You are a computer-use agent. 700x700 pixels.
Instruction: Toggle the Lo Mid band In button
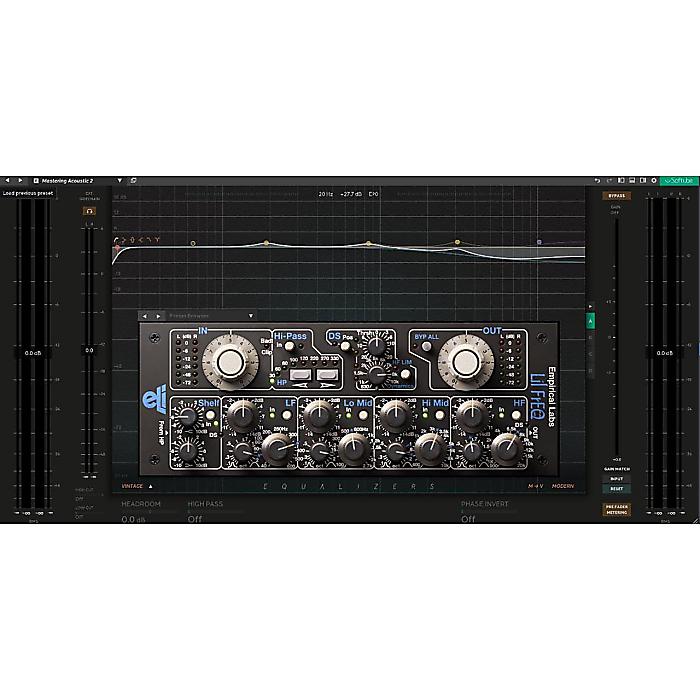point(363,415)
